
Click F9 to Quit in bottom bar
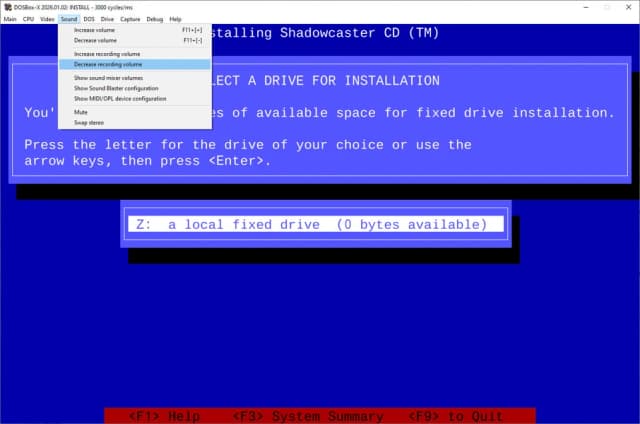coord(456,416)
